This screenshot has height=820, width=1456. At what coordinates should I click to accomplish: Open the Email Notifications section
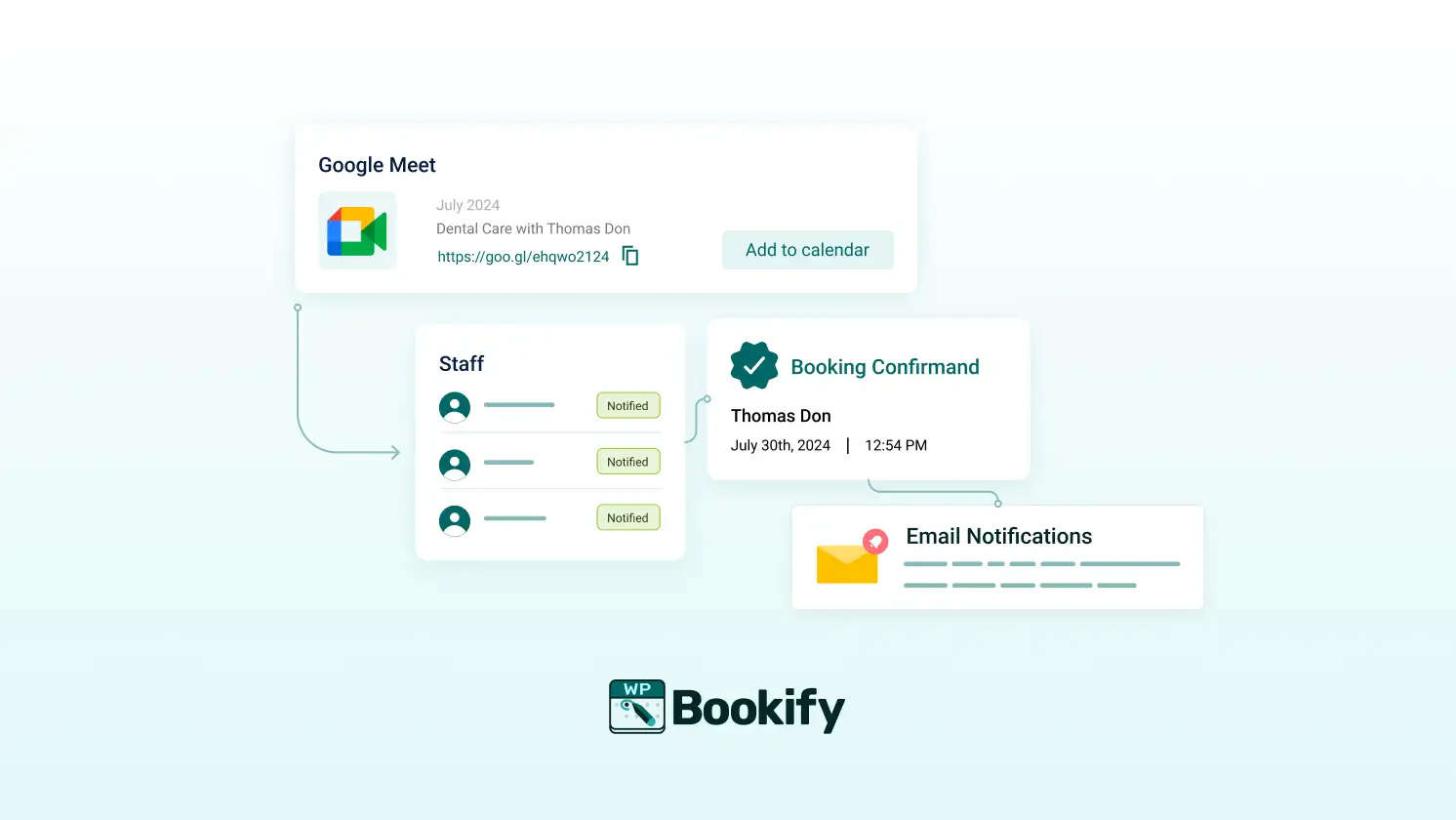pyautogui.click(x=998, y=536)
